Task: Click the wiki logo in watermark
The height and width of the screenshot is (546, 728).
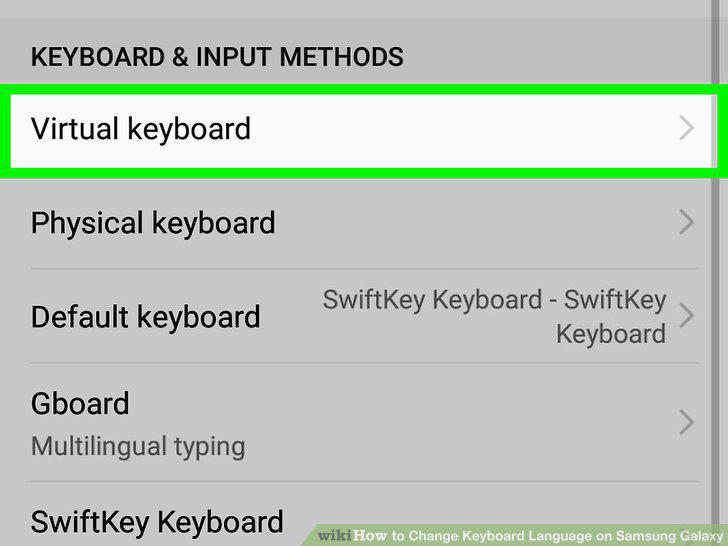Action: click(335, 536)
